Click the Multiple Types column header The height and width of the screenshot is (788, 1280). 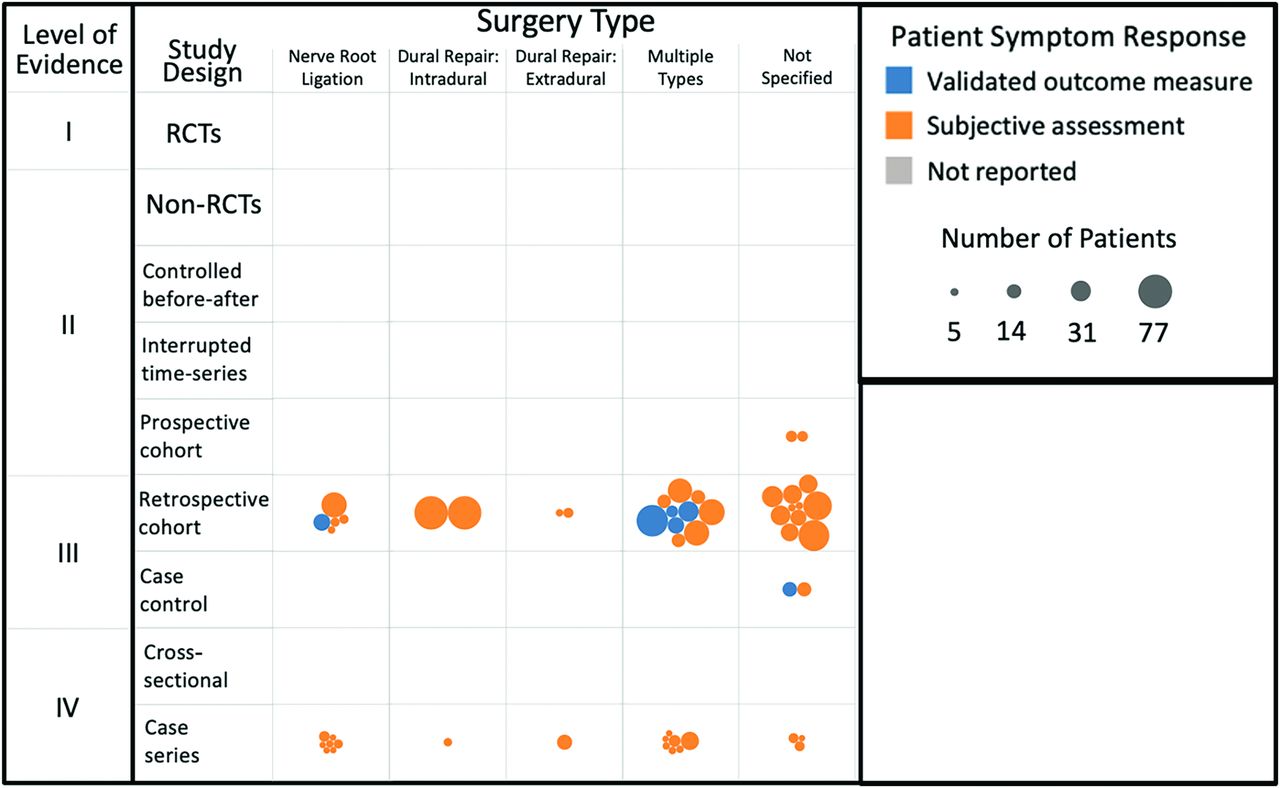681,67
